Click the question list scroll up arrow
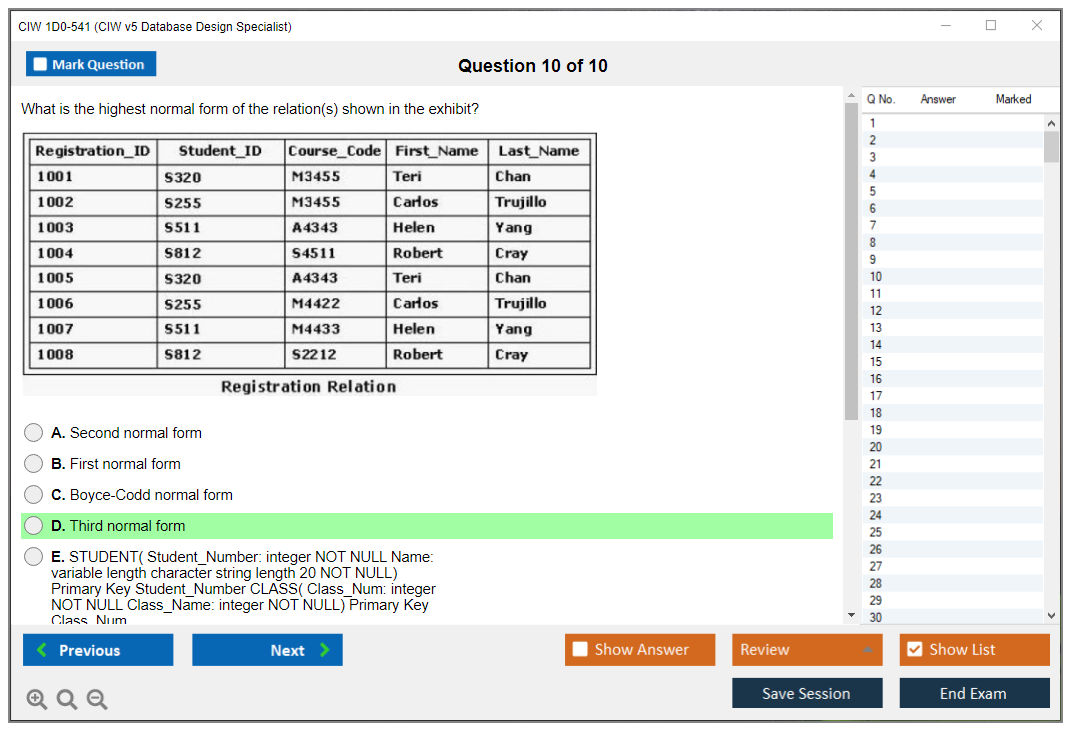Screen dimensions: 1075x735 (1051, 122)
